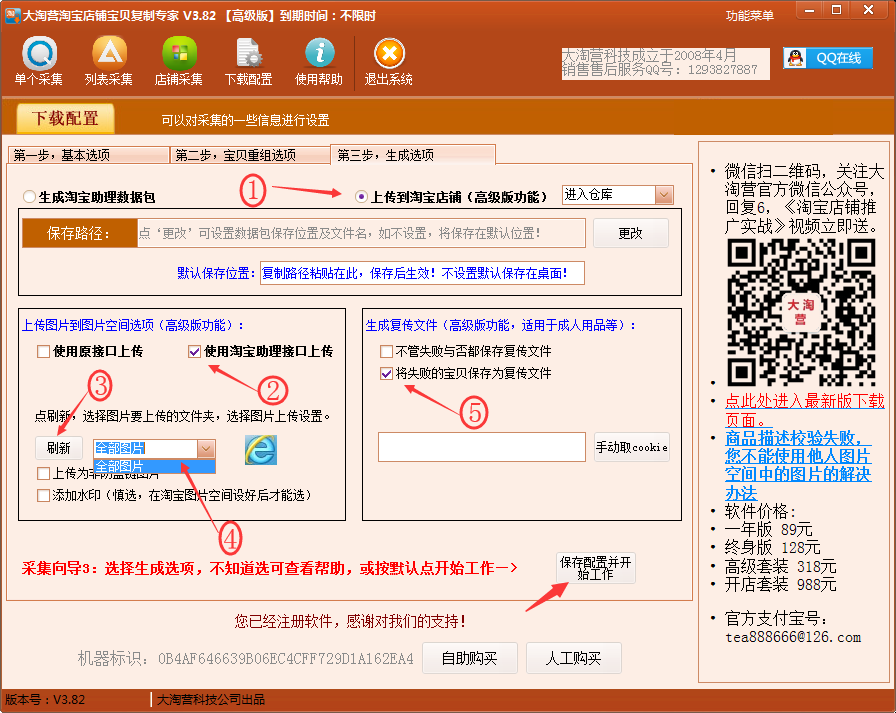Click the Internet Explorer icon
This screenshot has width=896, height=713.
261,450
